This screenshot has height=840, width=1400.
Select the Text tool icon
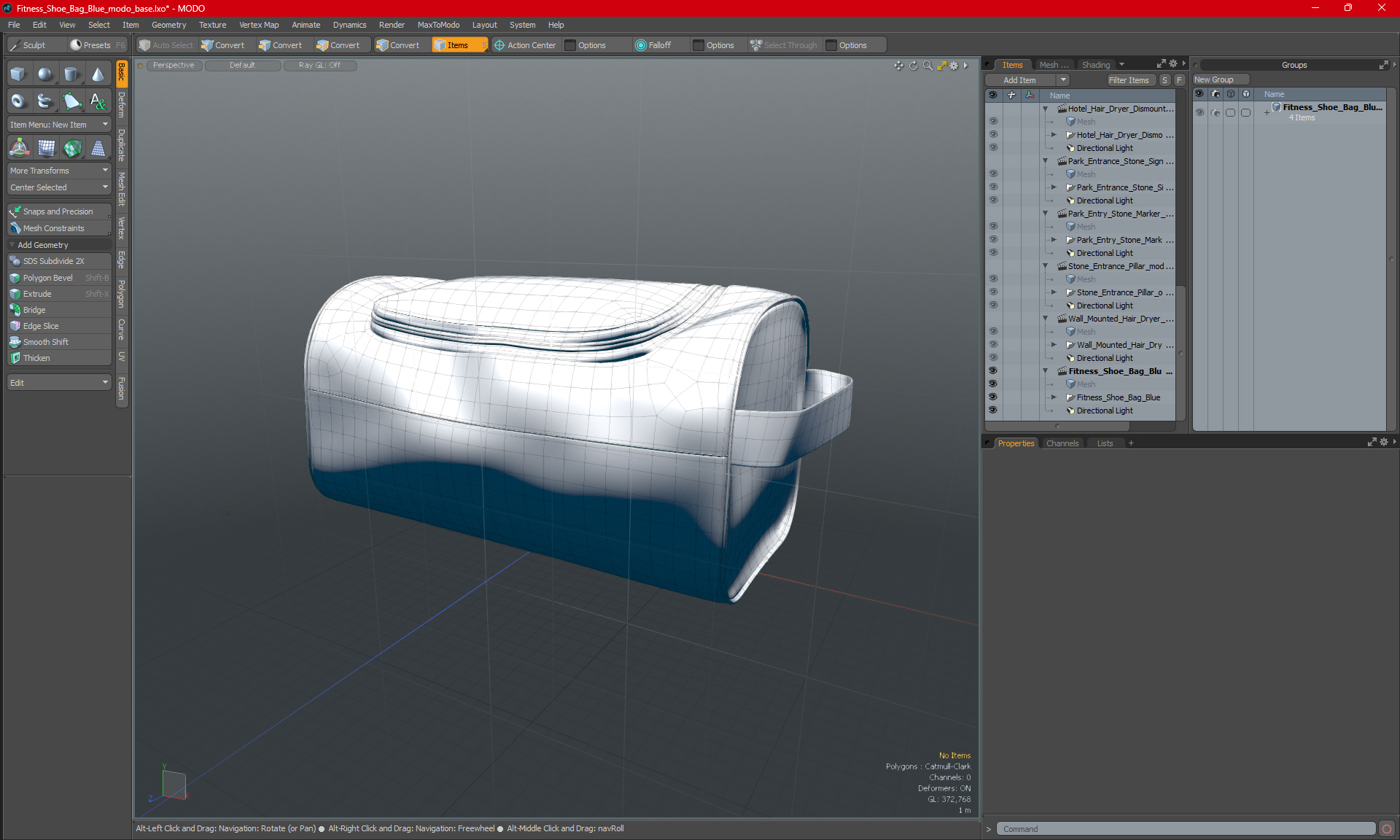98,101
